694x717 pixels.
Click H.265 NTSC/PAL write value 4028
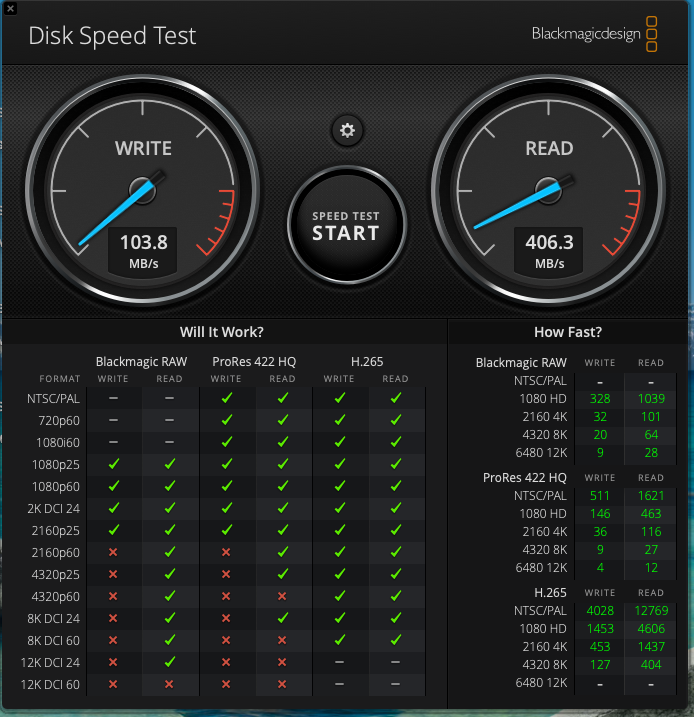600,610
